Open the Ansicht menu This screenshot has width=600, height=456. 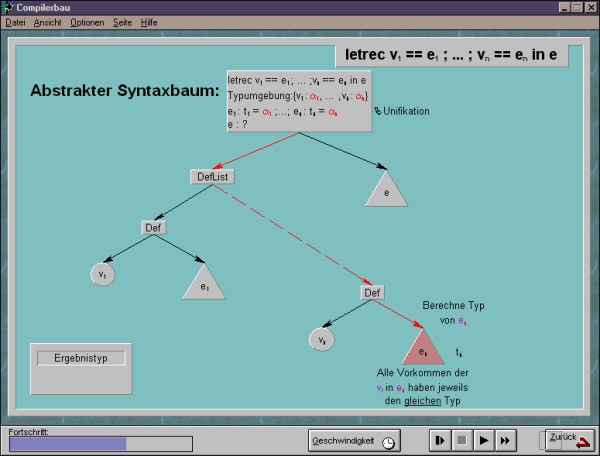click(x=47, y=21)
